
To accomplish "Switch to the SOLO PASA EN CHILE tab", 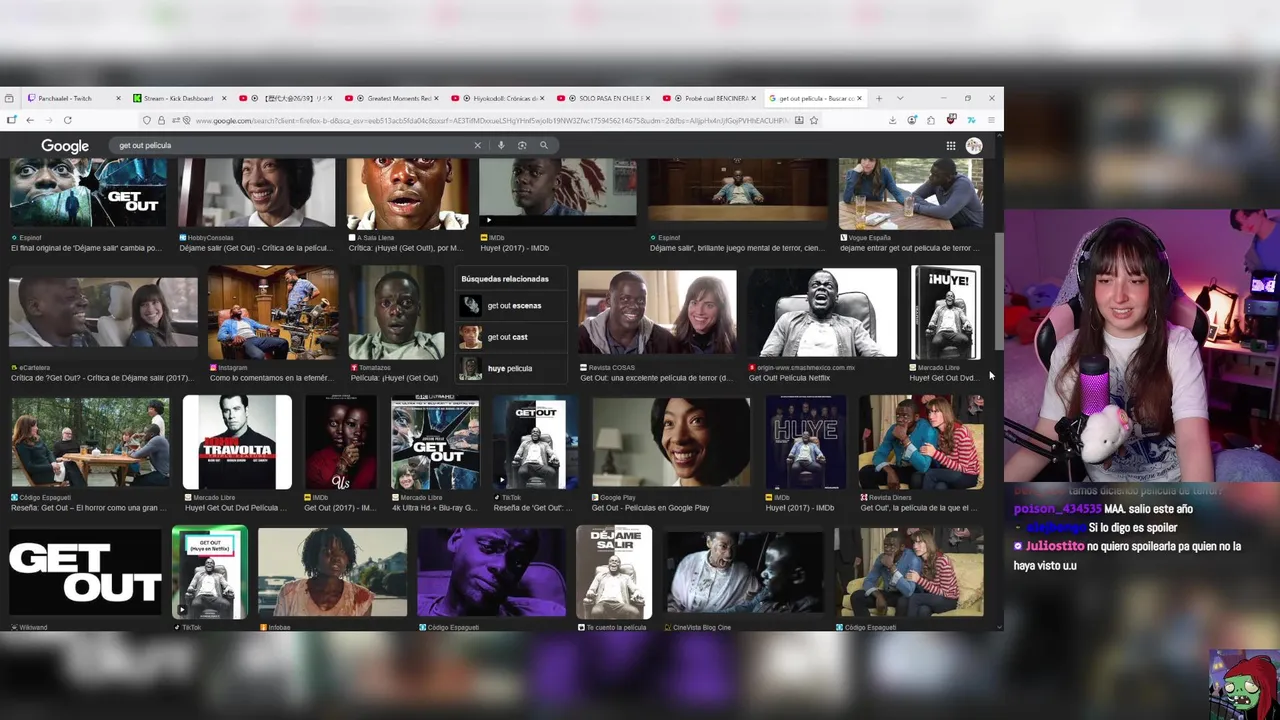I will point(604,98).
